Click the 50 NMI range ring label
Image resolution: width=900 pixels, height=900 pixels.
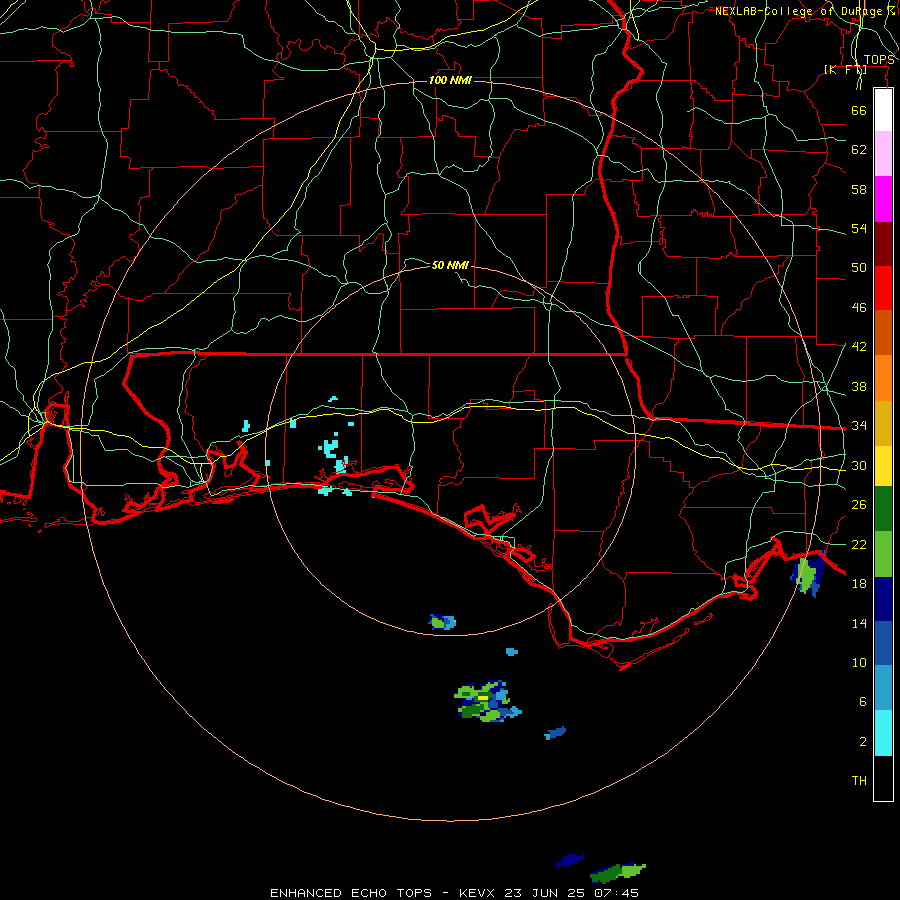(x=451, y=265)
